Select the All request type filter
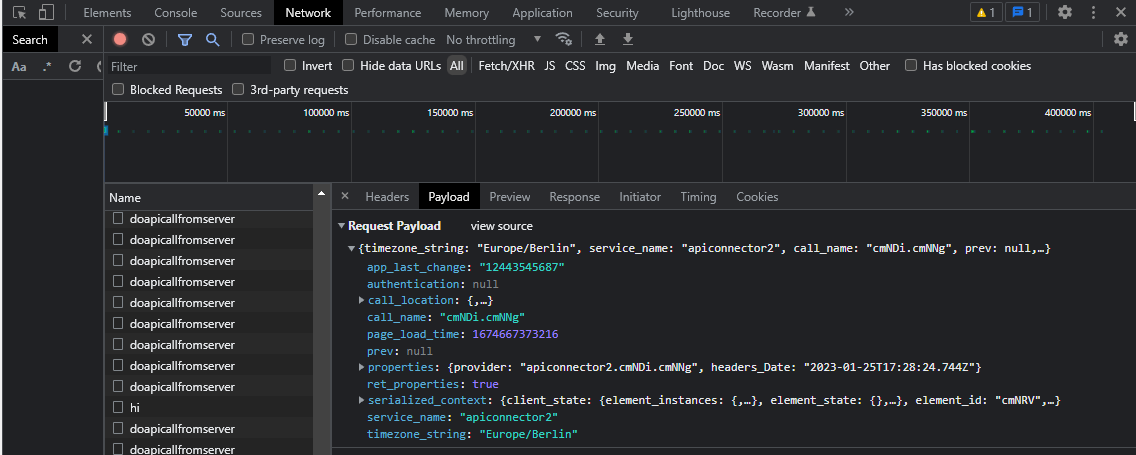This screenshot has width=1136, height=455. (456, 65)
